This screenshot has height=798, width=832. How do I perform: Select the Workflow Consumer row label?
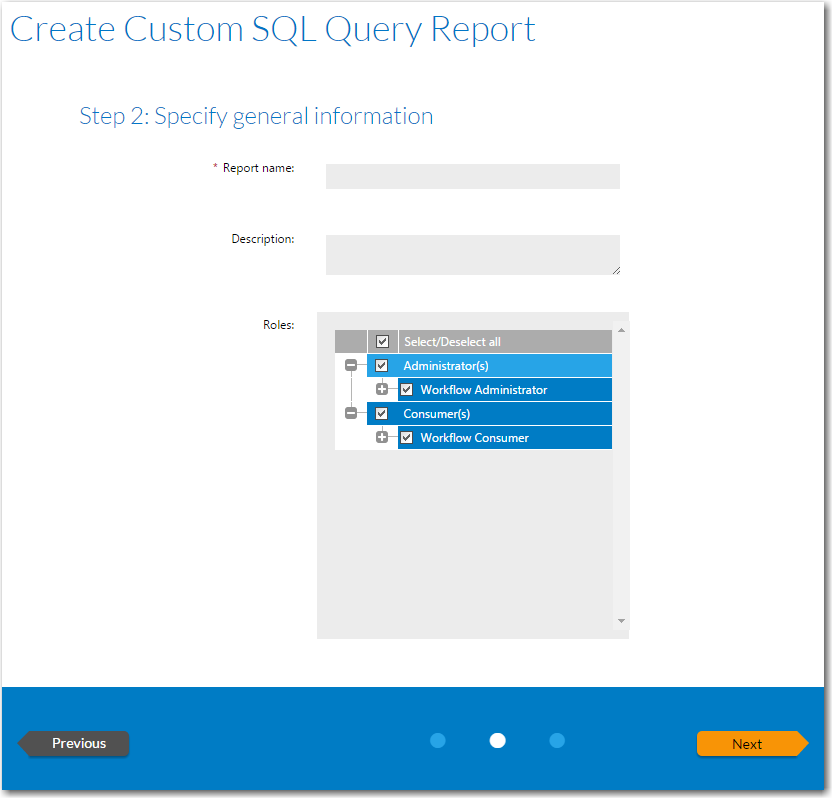[475, 438]
